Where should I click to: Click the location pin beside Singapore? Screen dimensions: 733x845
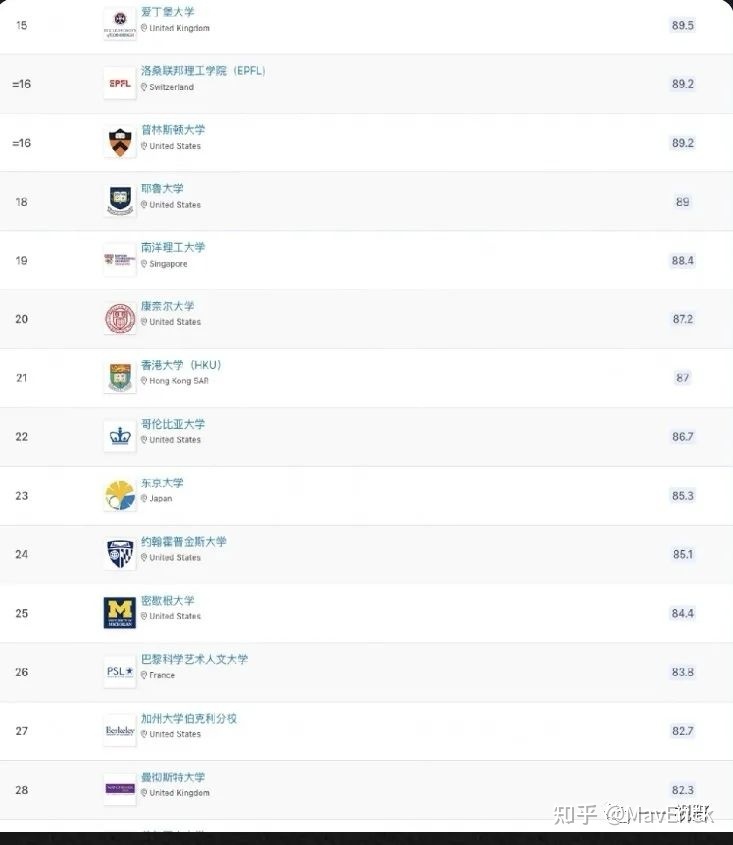pos(144,264)
